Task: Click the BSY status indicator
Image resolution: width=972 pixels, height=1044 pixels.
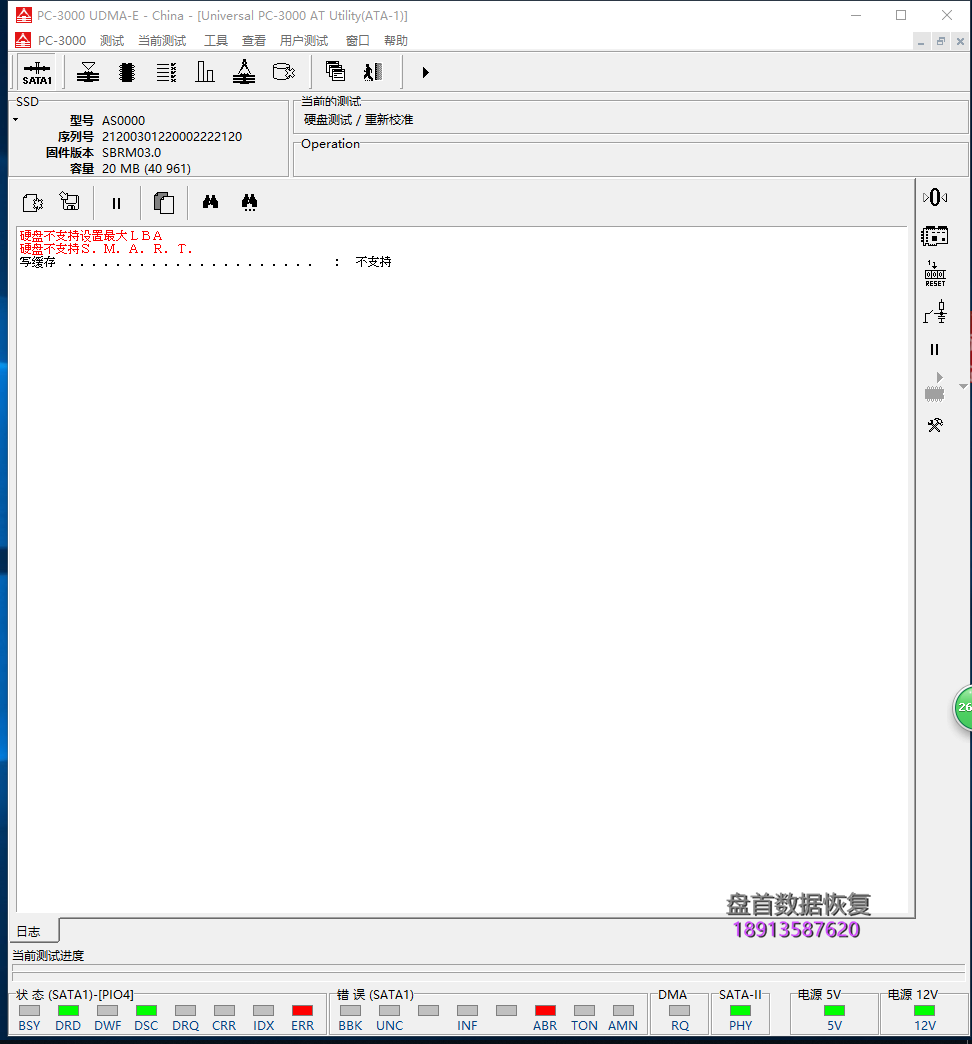Action: coord(29,1011)
